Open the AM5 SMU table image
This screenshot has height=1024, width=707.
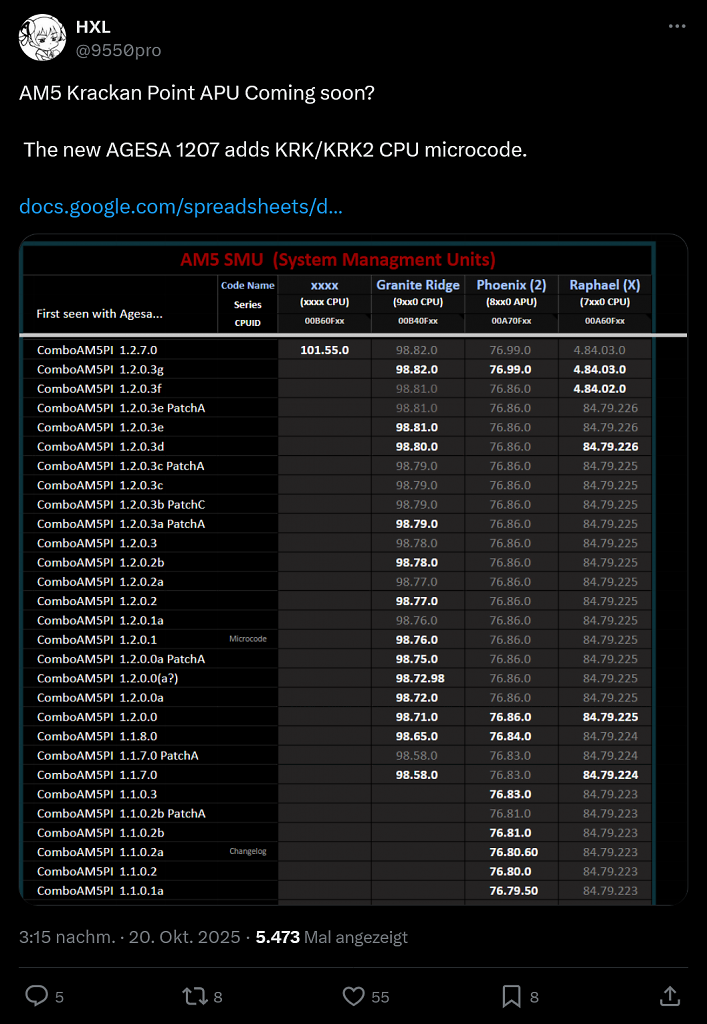353,569
